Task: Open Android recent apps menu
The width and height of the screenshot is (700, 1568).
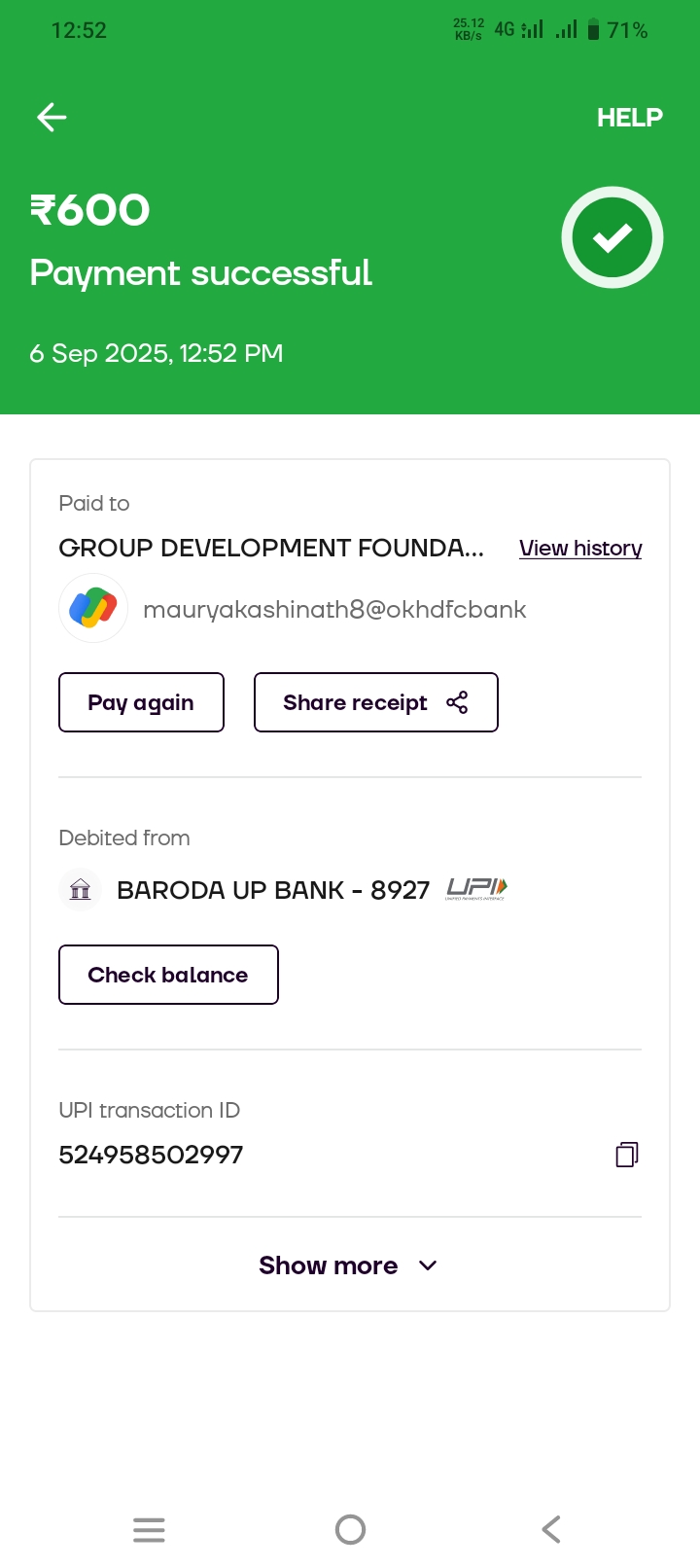Action: click(x=149, y=1529)
